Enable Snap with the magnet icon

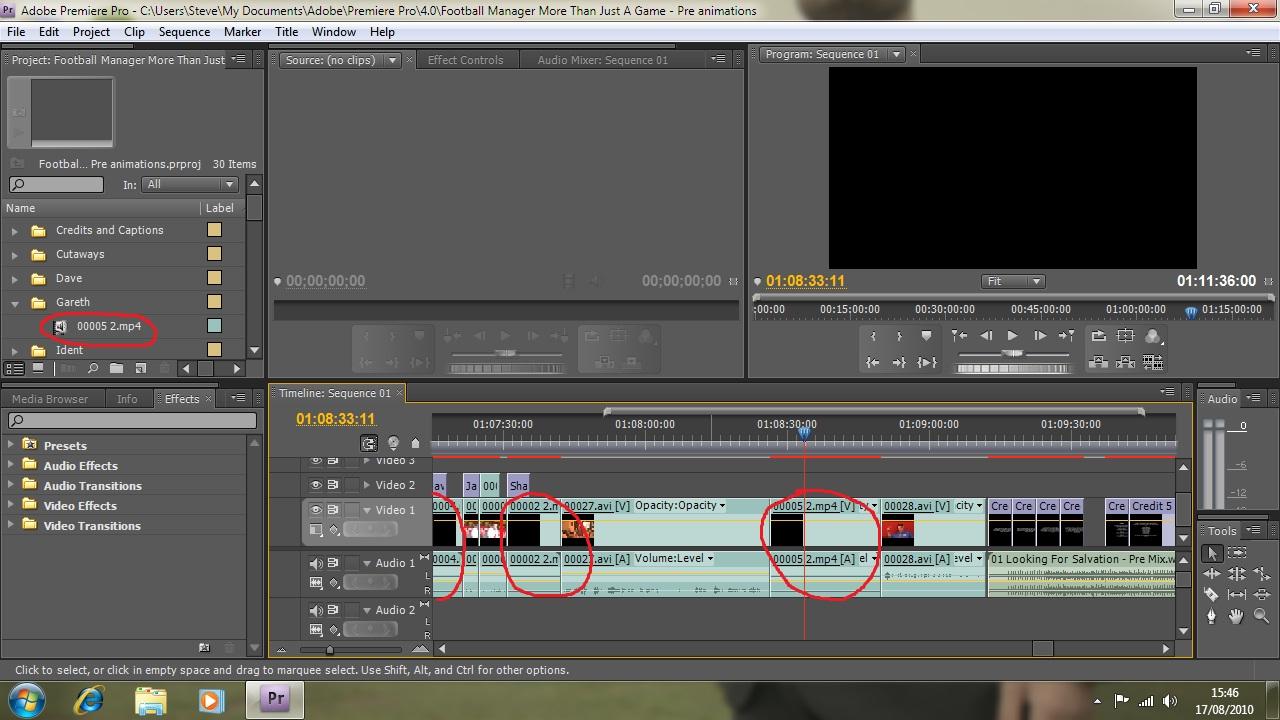pyautogui.click(x=370, y=442)
